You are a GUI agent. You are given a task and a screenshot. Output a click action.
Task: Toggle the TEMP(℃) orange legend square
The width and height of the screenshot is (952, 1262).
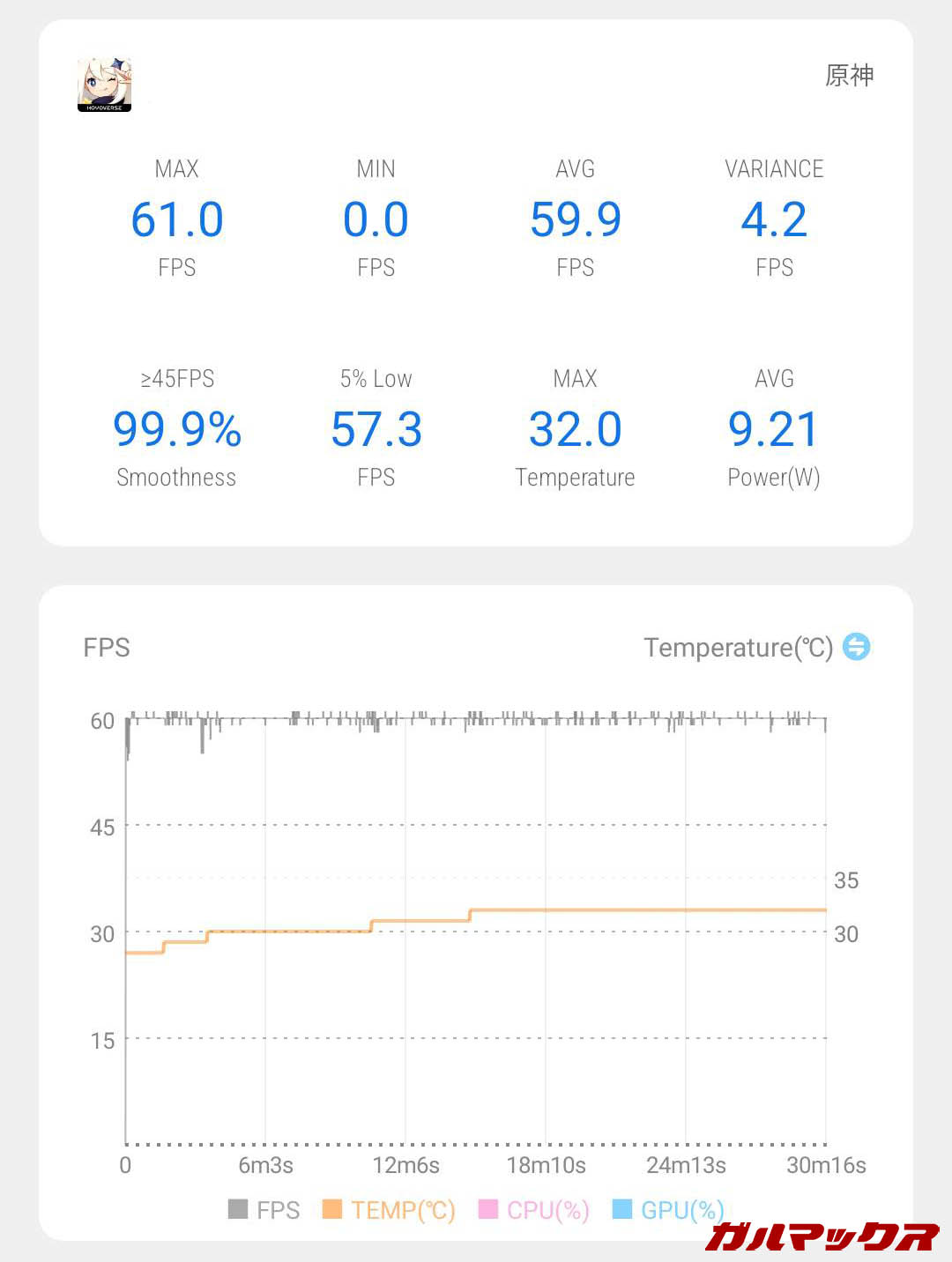tap(331, 1209)
